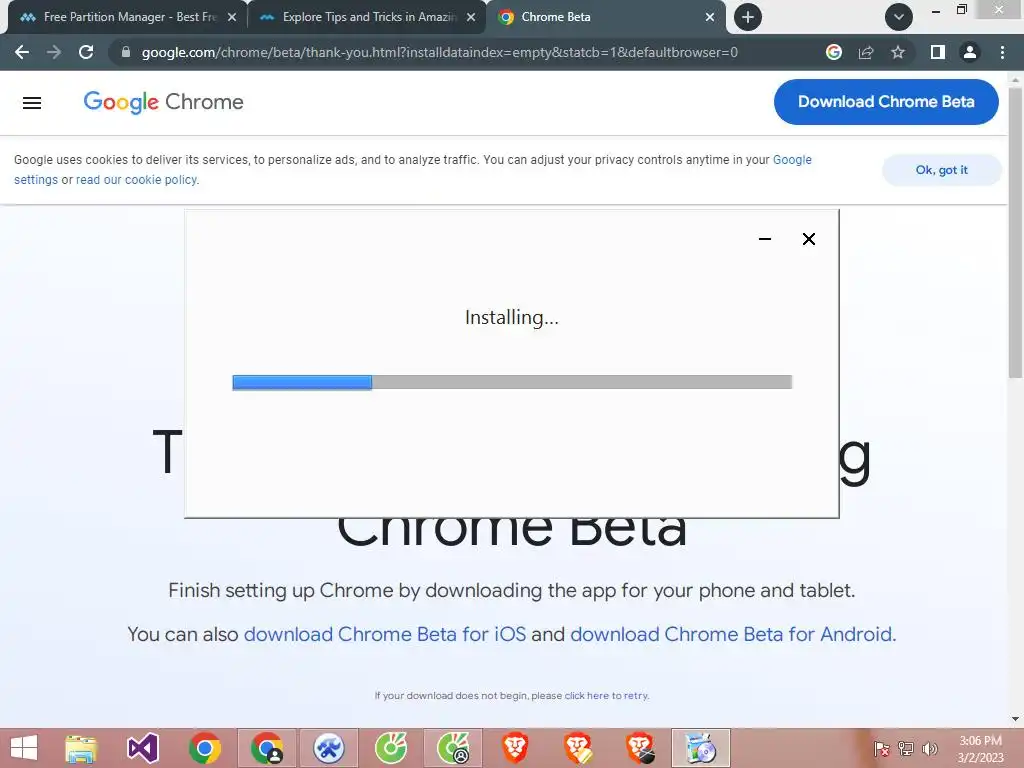Click the scrollbar down arrow
The height and width of the screenshot is (768, 1024).
coord(1015,719)
